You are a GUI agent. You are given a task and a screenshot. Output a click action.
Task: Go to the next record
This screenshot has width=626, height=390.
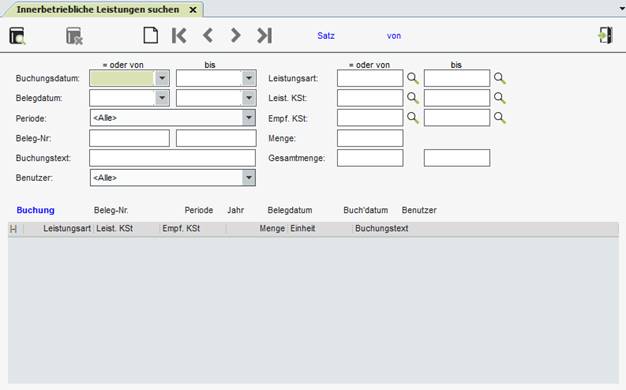coord(236,36)
